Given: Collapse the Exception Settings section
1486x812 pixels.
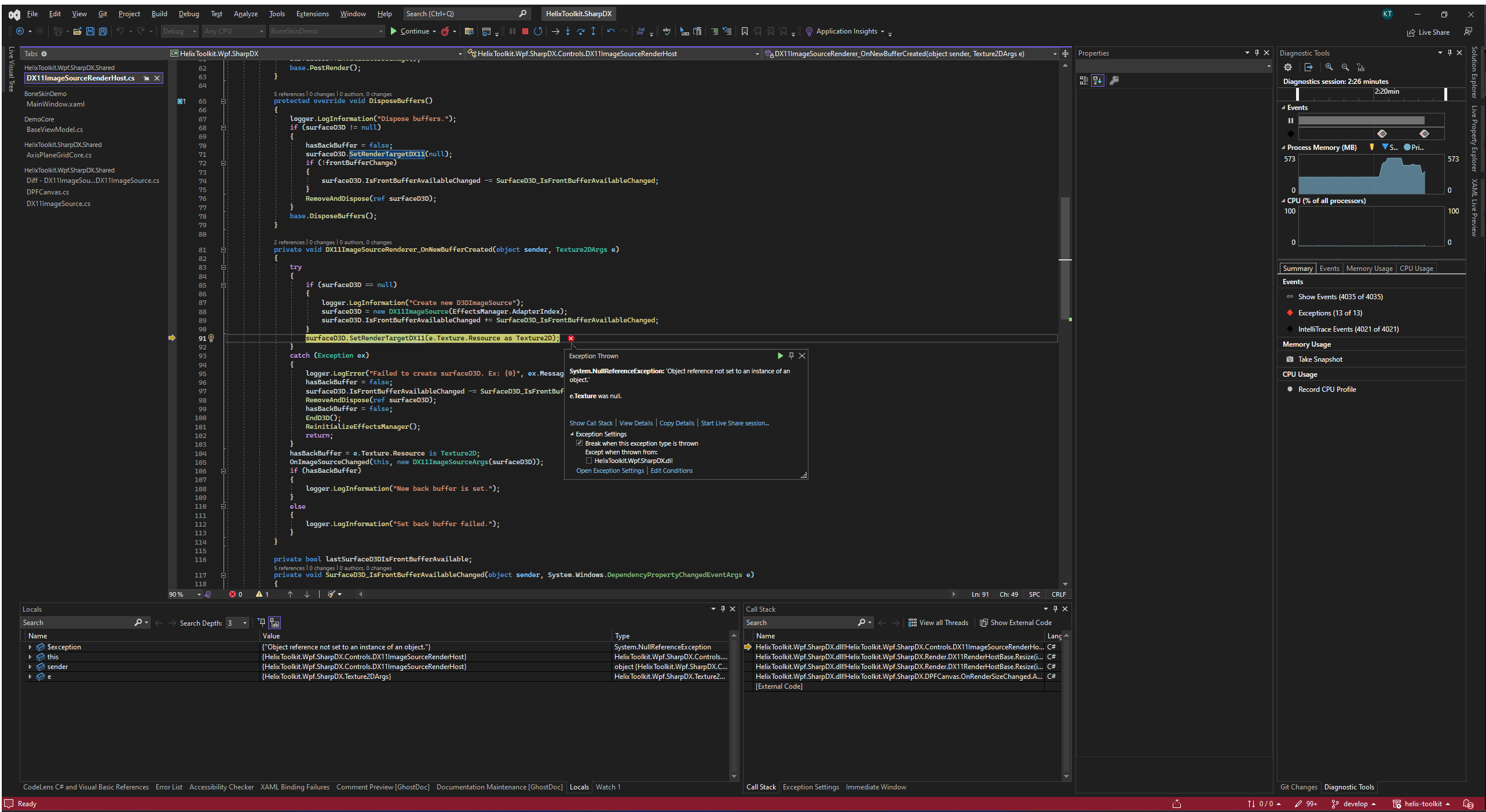Looking at the screenshot, I should tap(572, 434).
